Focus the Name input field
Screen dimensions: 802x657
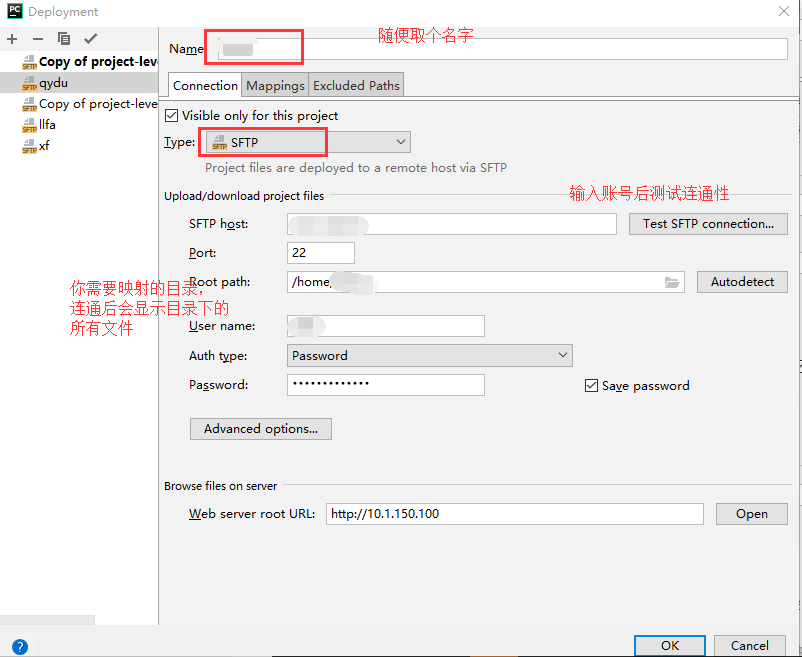(x=502, y=49)
